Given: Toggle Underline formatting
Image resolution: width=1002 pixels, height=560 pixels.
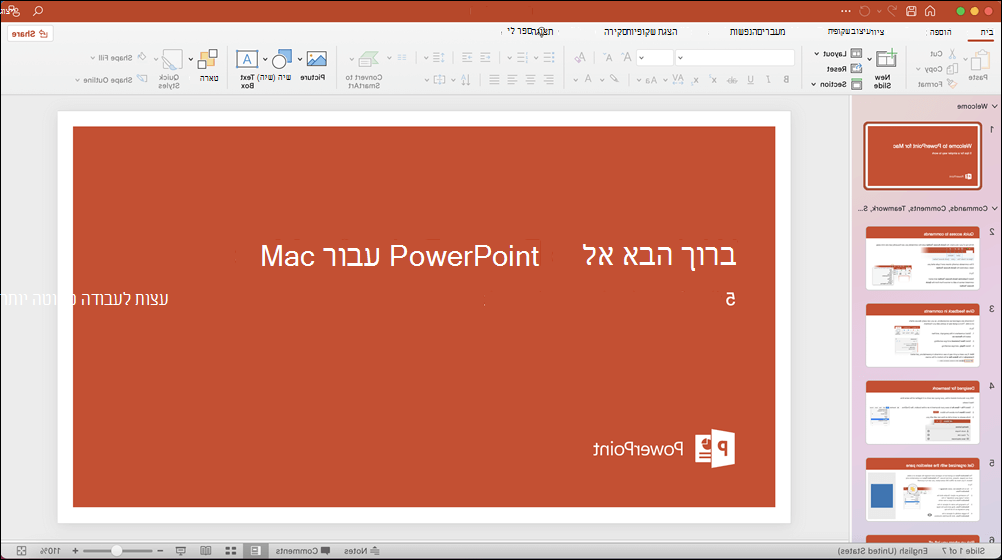Looking at the screenshot, I should click(750, 79).
